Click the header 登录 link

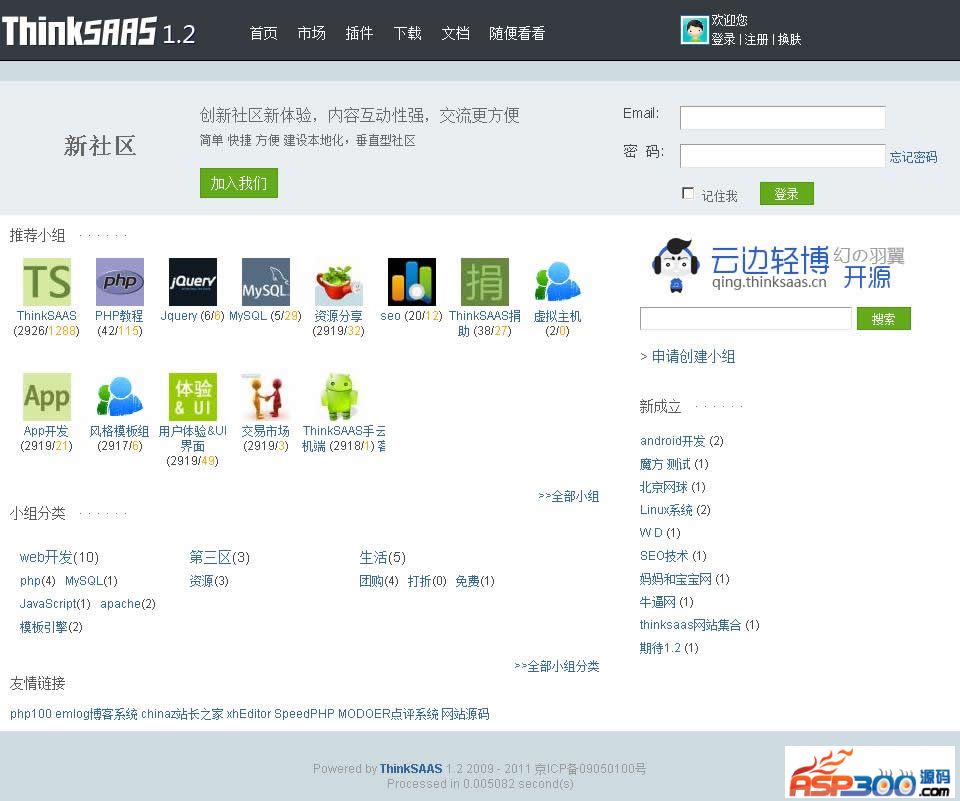(x=723, y=39)
